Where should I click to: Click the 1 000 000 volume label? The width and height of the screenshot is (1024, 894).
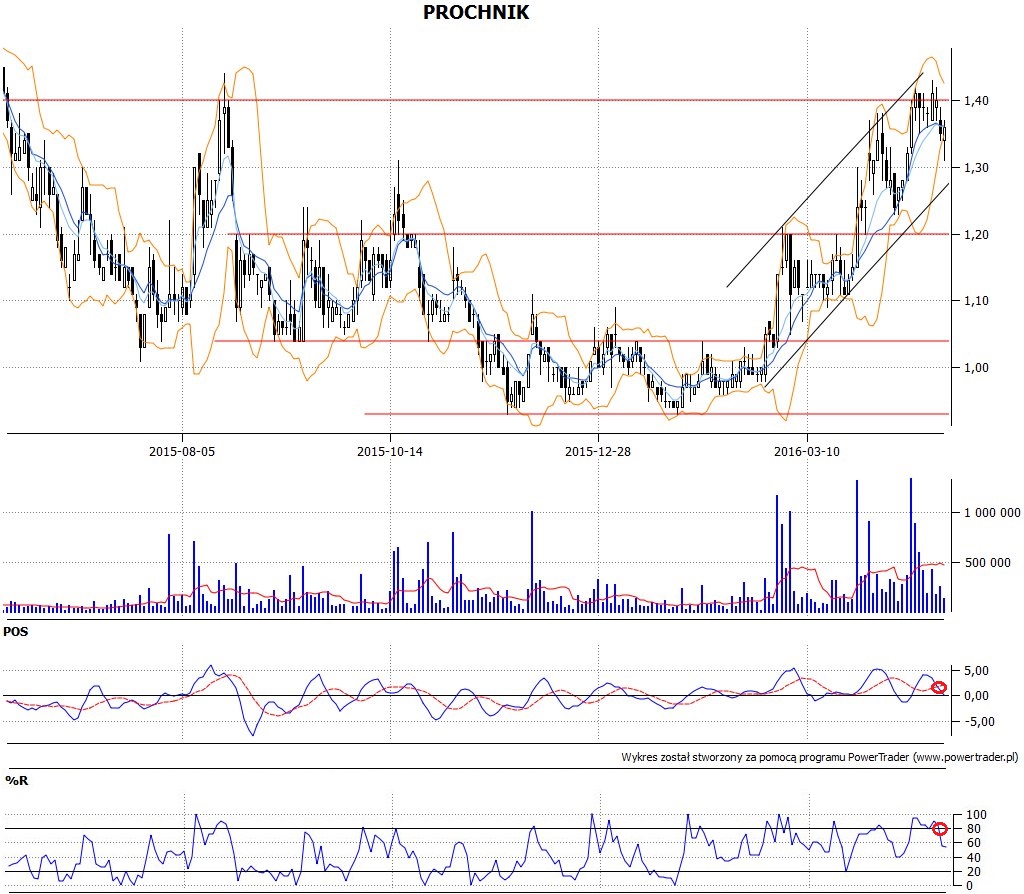pyautogui.click(x=992, y=513)
